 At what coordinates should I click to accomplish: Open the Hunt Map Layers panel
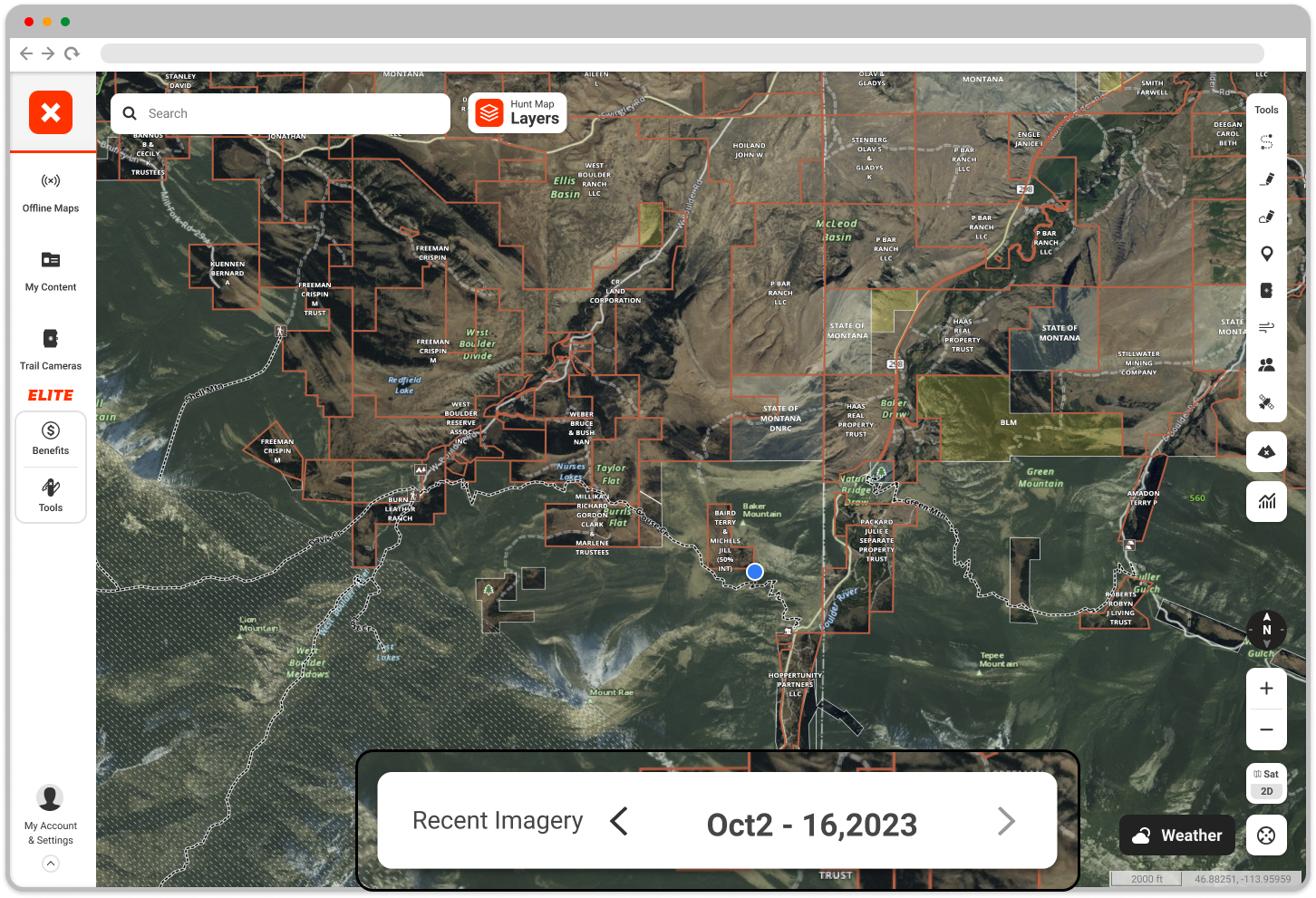point(518,113)
